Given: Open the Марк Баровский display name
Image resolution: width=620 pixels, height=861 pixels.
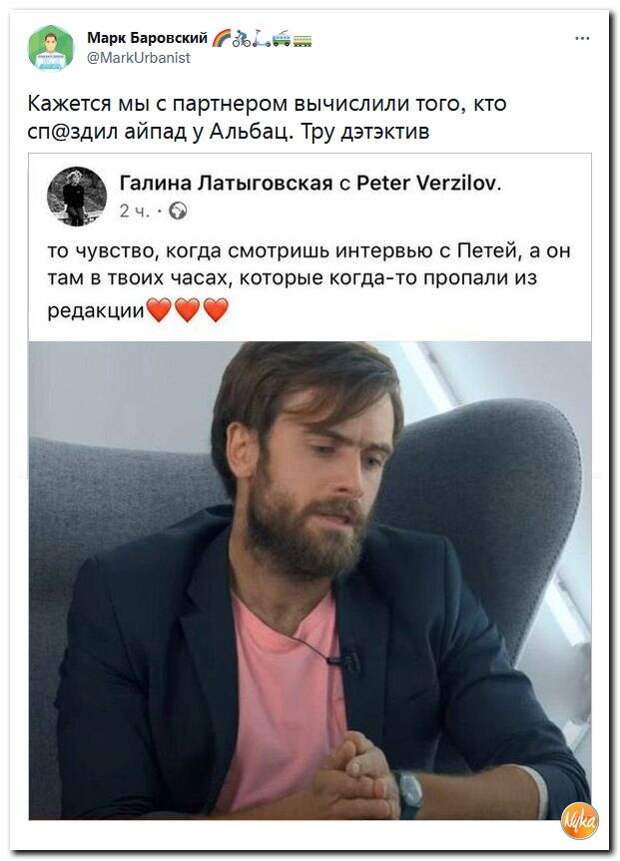Looking at the screenshot, I should pyautogui.click(x=147, y=37).
